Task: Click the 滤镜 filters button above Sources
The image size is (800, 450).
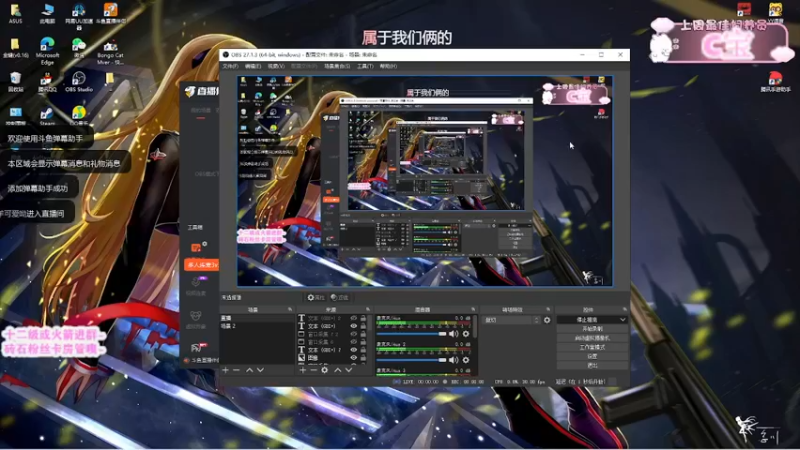Action: 339,297
